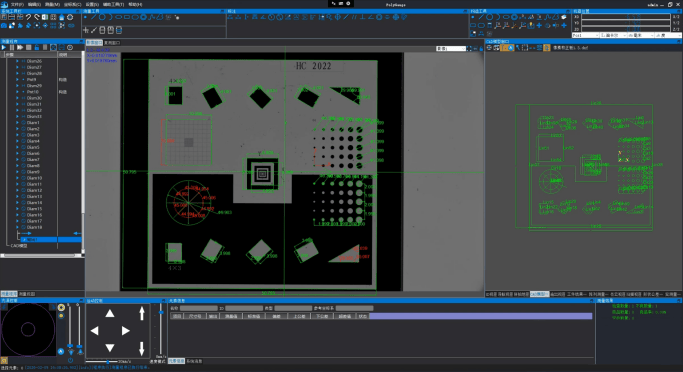Open the 辅助工具(T) menu
This screenshot has width=683, height=372.
coord(113,4)
